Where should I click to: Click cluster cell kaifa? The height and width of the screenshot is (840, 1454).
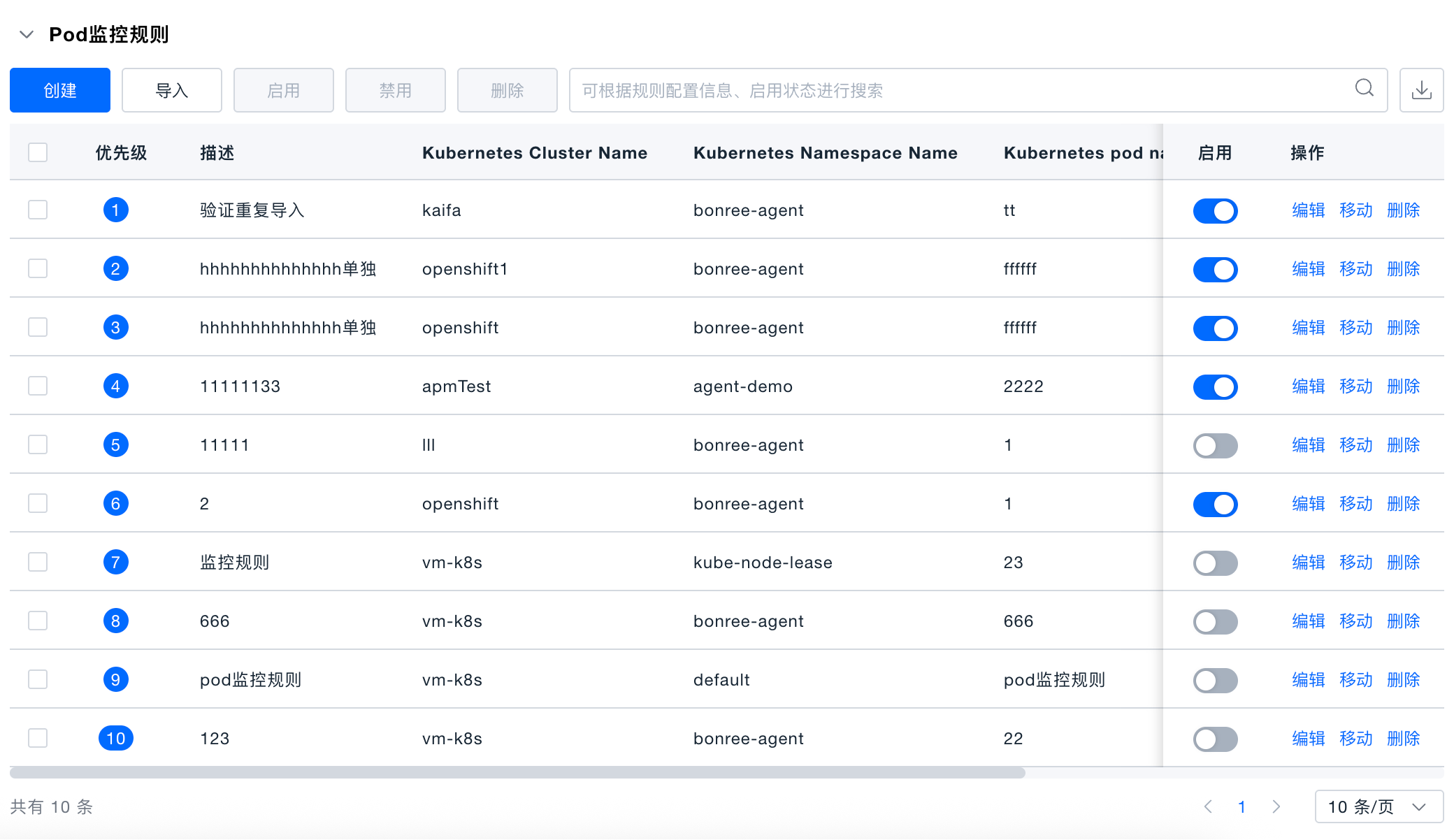coord(442,210)
